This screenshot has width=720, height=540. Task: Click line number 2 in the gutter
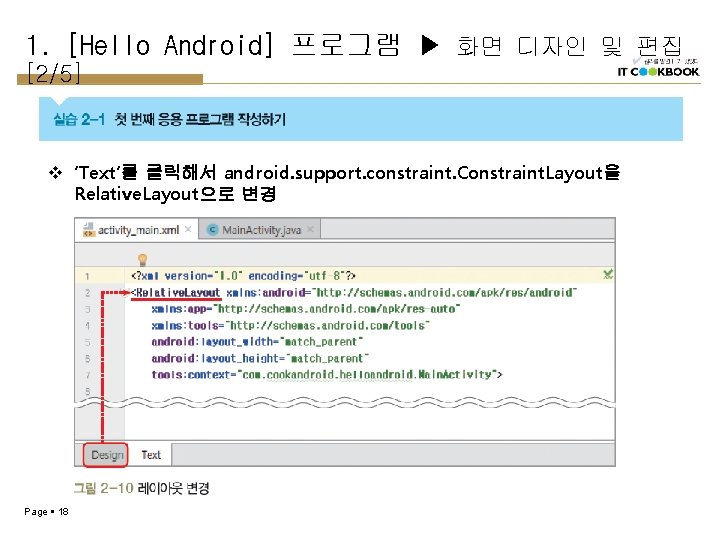coord(87,293)
